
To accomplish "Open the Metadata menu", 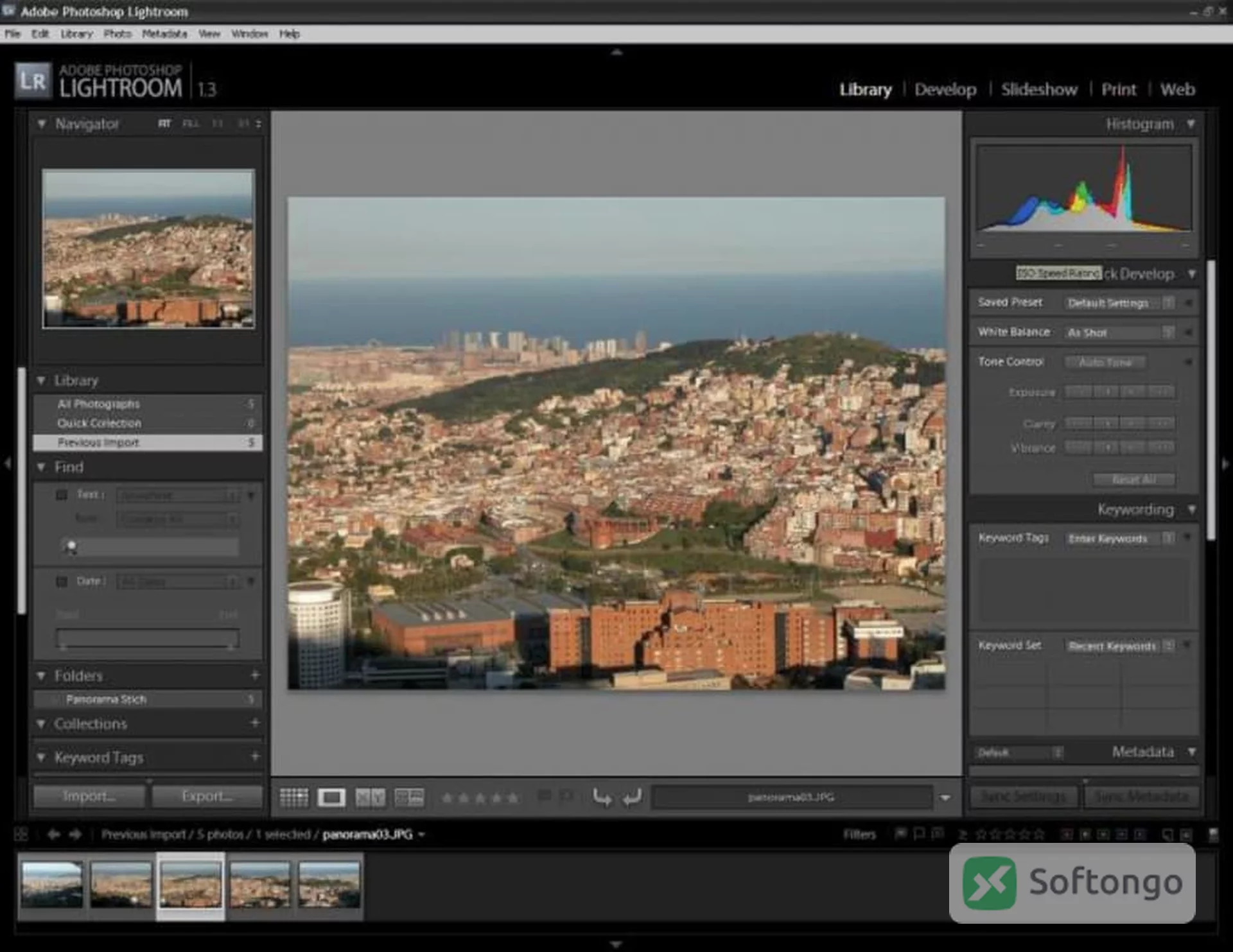I will (x=164, y=33).
